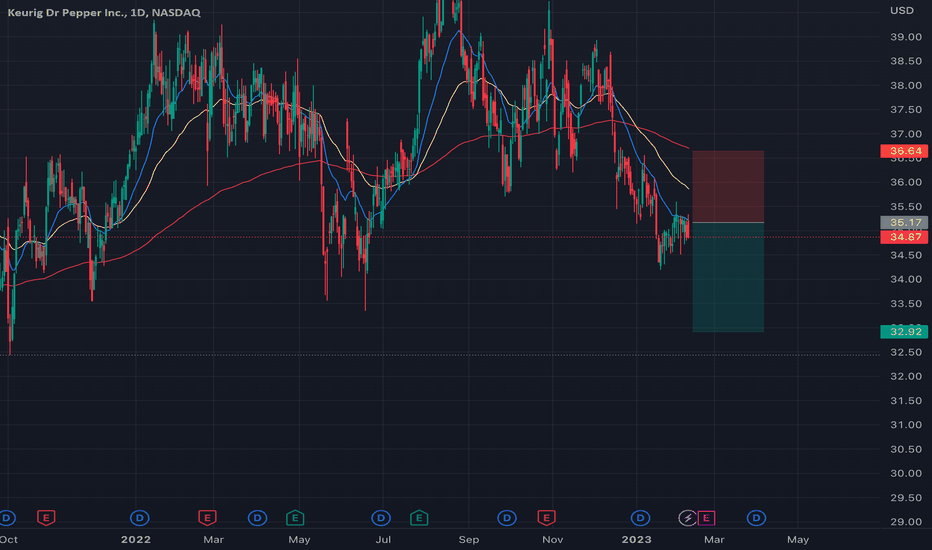Click the red stop-loss zone of the short position
Viewport: 932px width, 550px height.
[728, 187]
